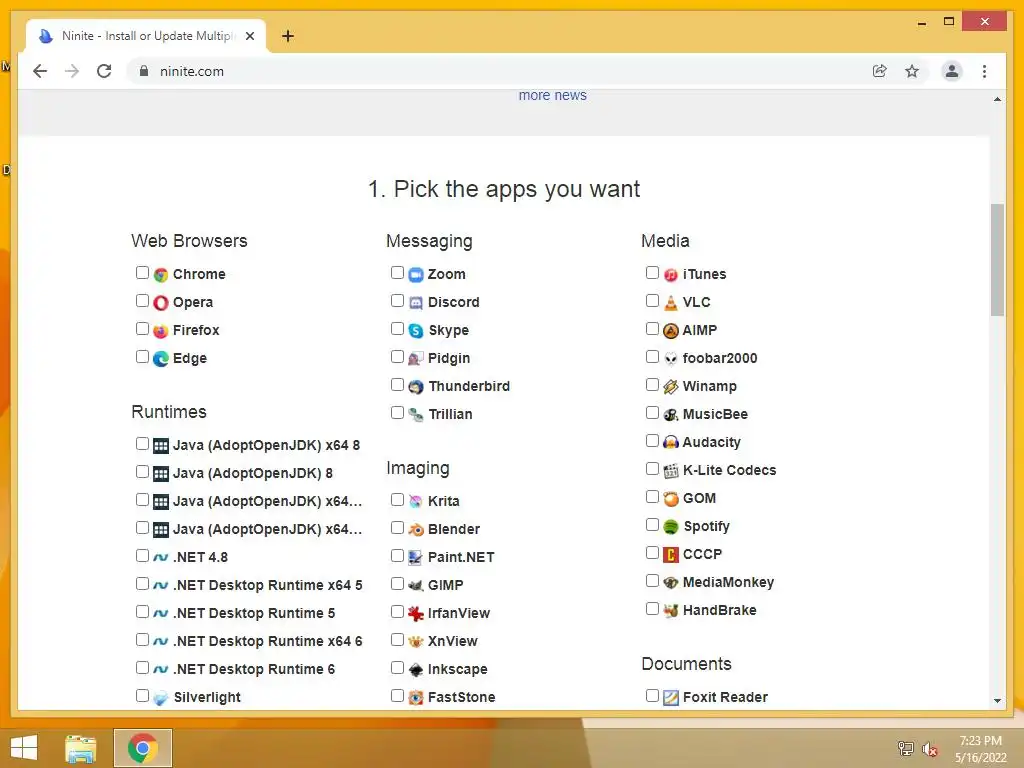The height and width of the screenshot is (768, 1024).
Task: Click the MusicBee label
Action: click(715, 415)
